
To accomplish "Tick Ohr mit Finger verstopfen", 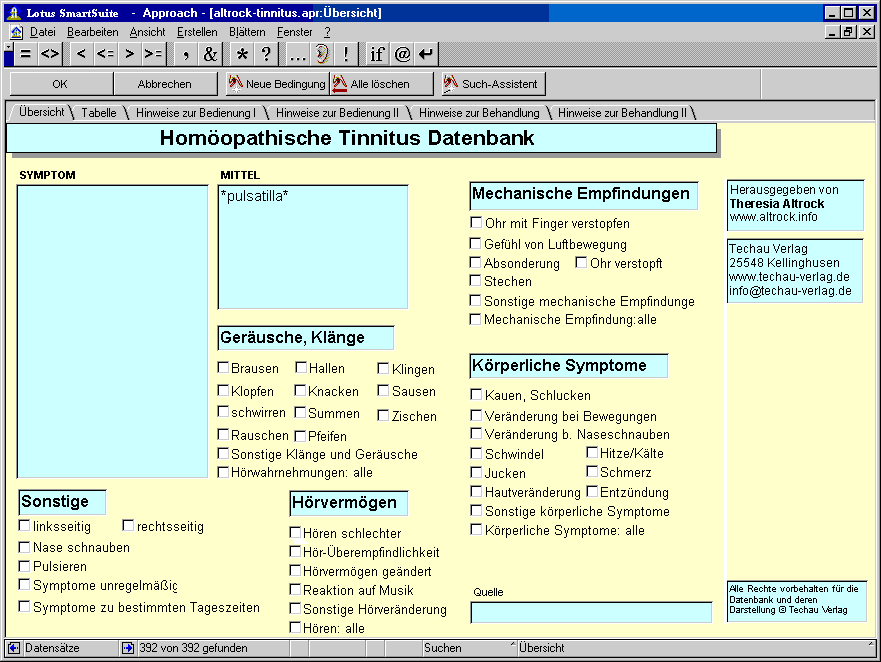I will pyautogui.click(x=476, y=223).
